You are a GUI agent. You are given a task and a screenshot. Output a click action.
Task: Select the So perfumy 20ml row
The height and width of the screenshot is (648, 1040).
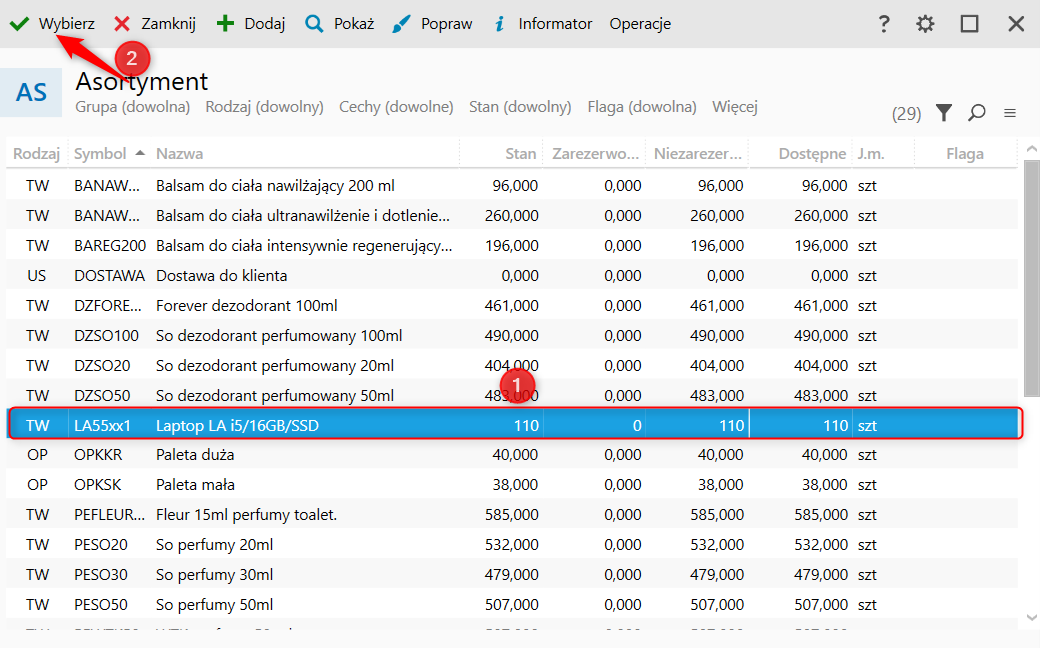pyautogui.click(x=512, y=545)
